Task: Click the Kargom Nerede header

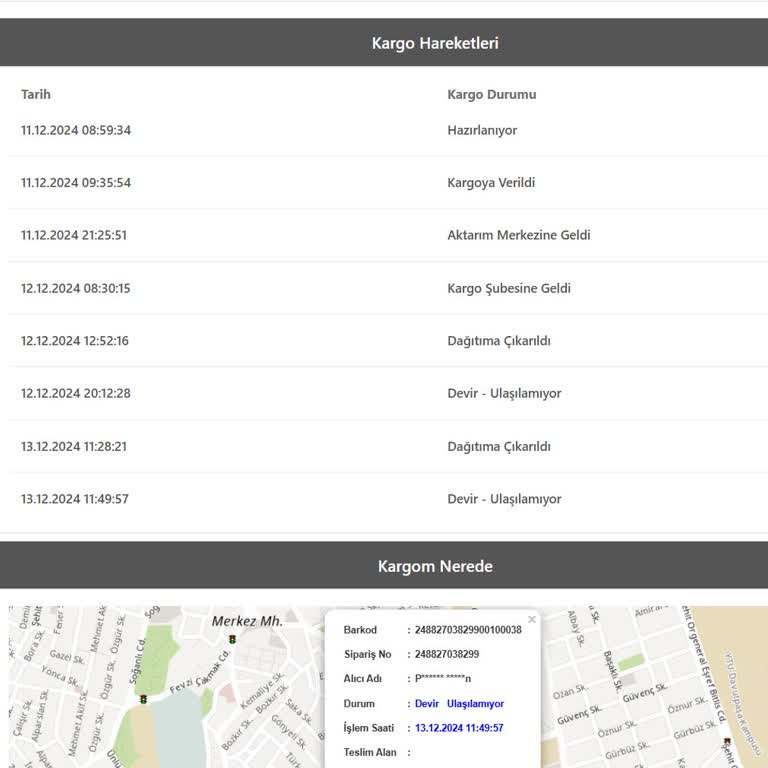Action: click(x=435, y=566)
